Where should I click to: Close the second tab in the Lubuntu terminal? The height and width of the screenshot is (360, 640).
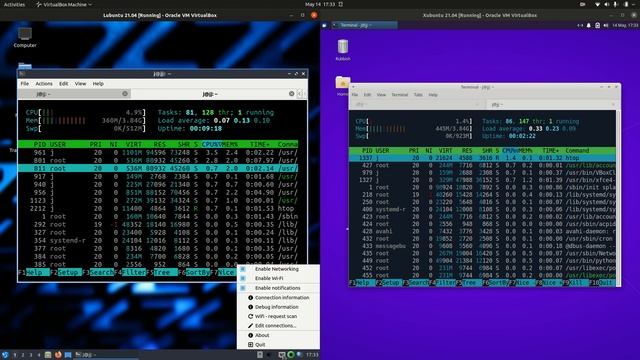coord(291,94)
